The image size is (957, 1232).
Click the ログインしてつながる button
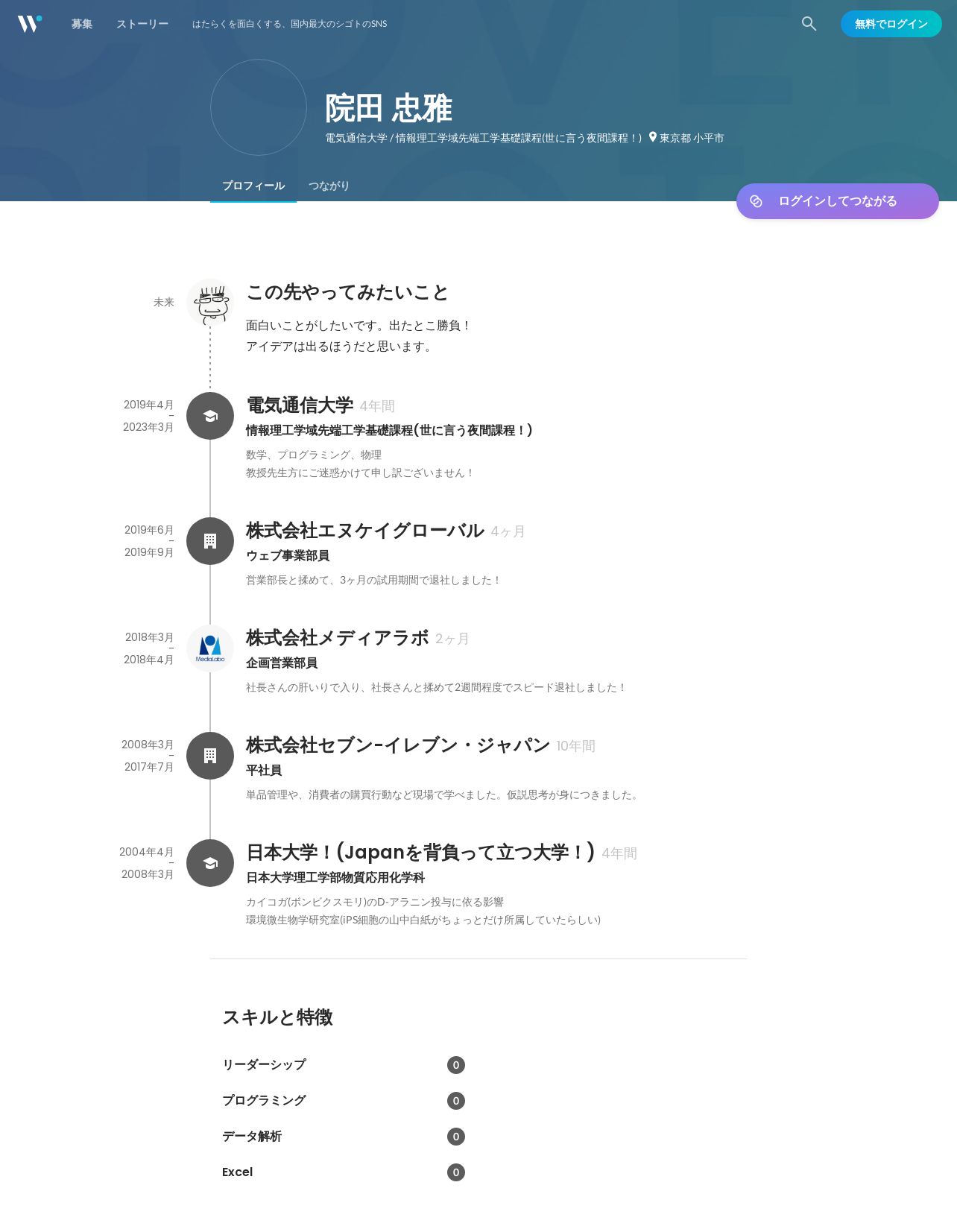pyautogui.click(x=838, y=201)
